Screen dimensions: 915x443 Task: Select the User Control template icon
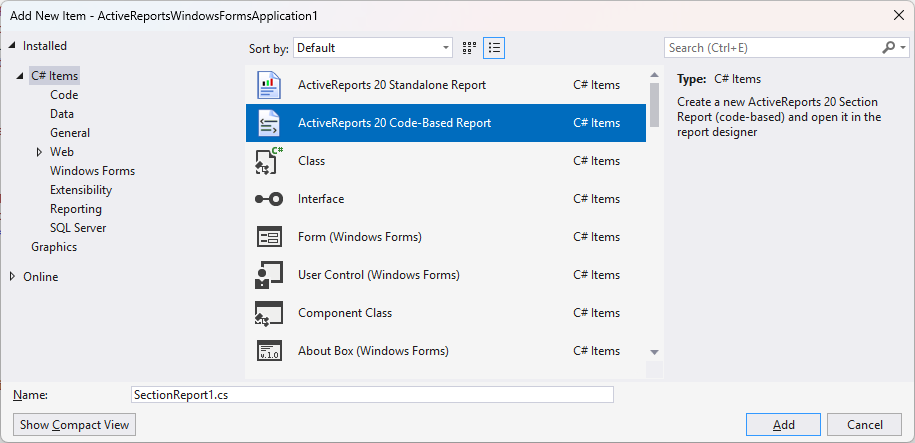pos(269,275)
